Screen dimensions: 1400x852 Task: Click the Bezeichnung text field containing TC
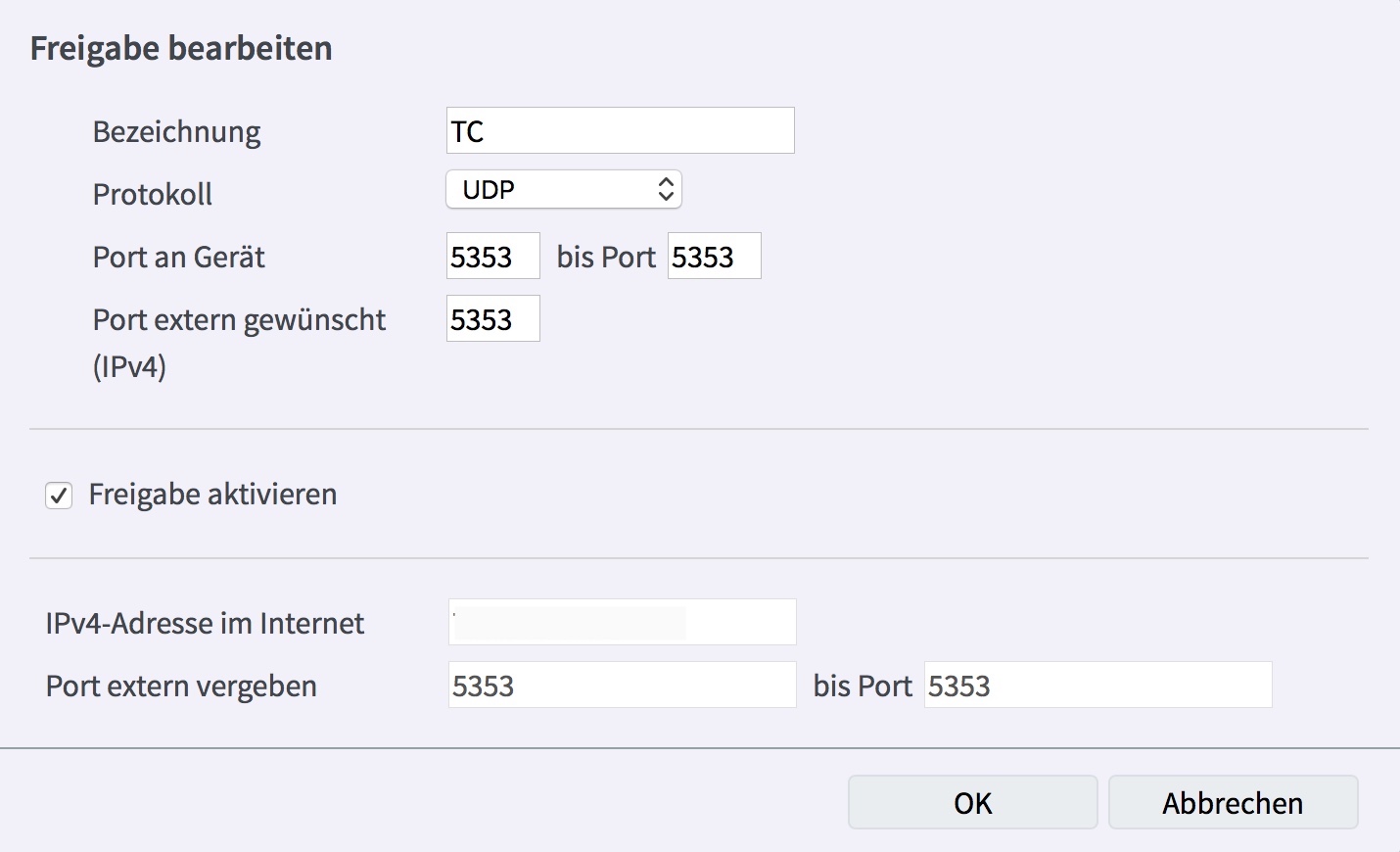620,130
